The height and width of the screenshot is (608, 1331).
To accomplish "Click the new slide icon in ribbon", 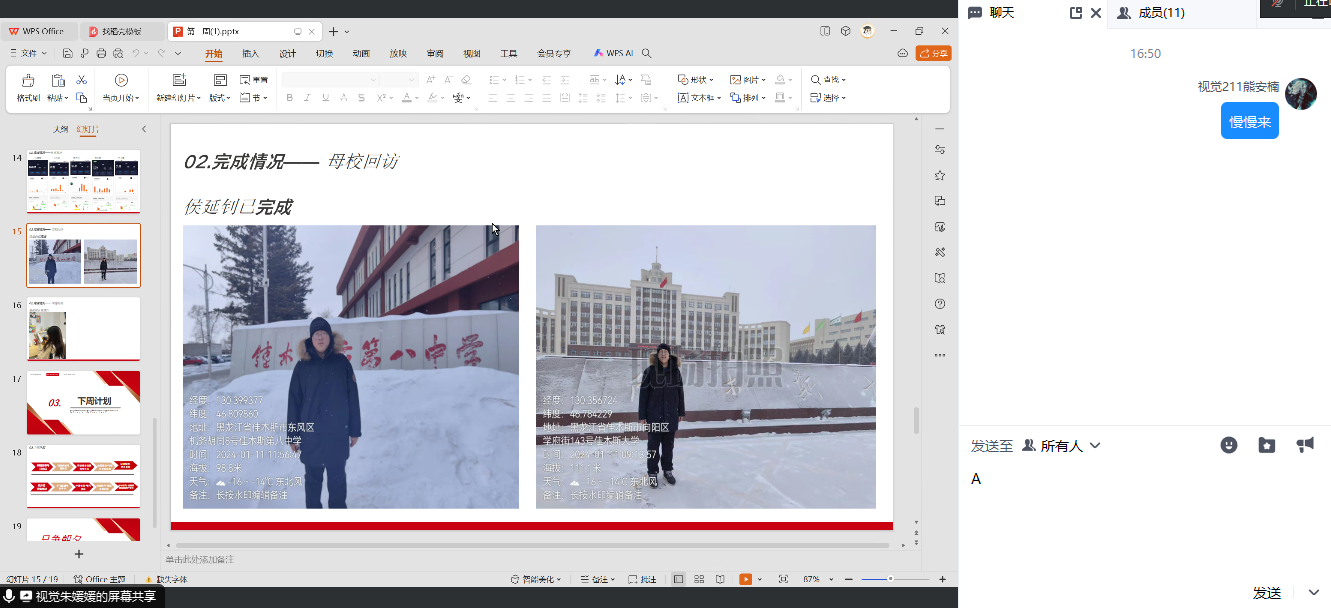I will tap(179, 80).
